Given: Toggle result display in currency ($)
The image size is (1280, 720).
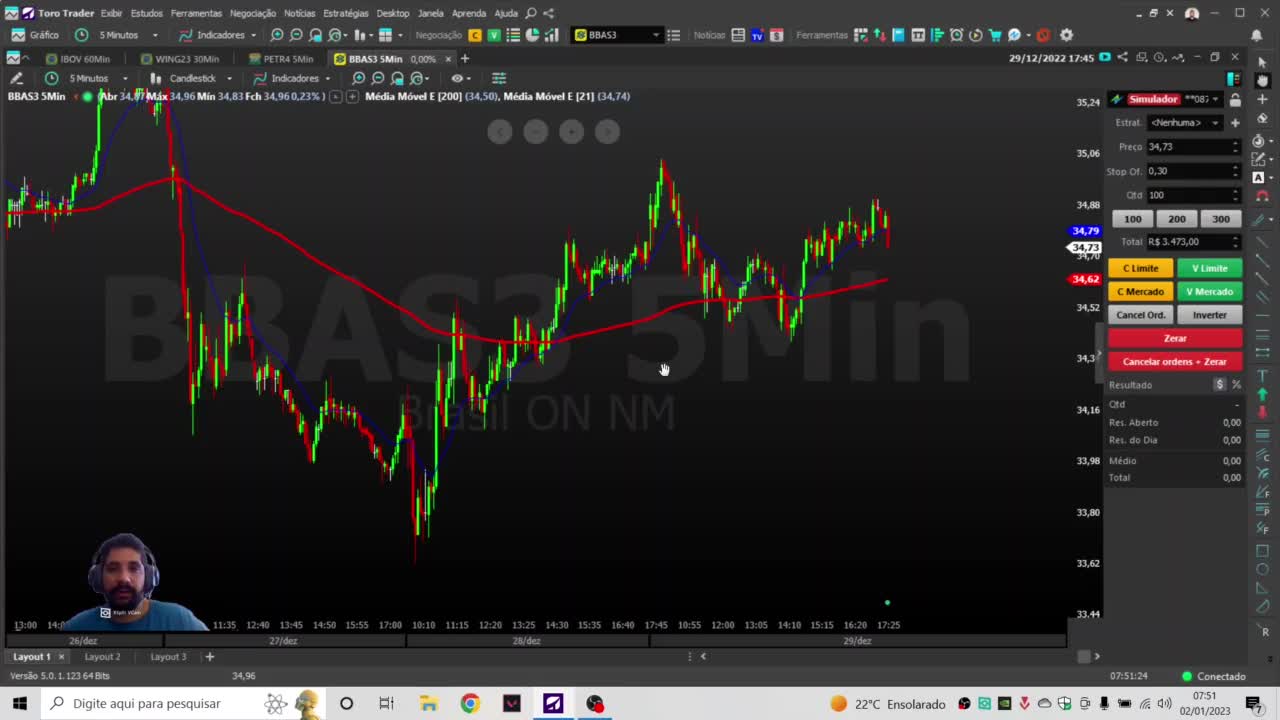Looking at the screenshot, I should pos(1219,385).
